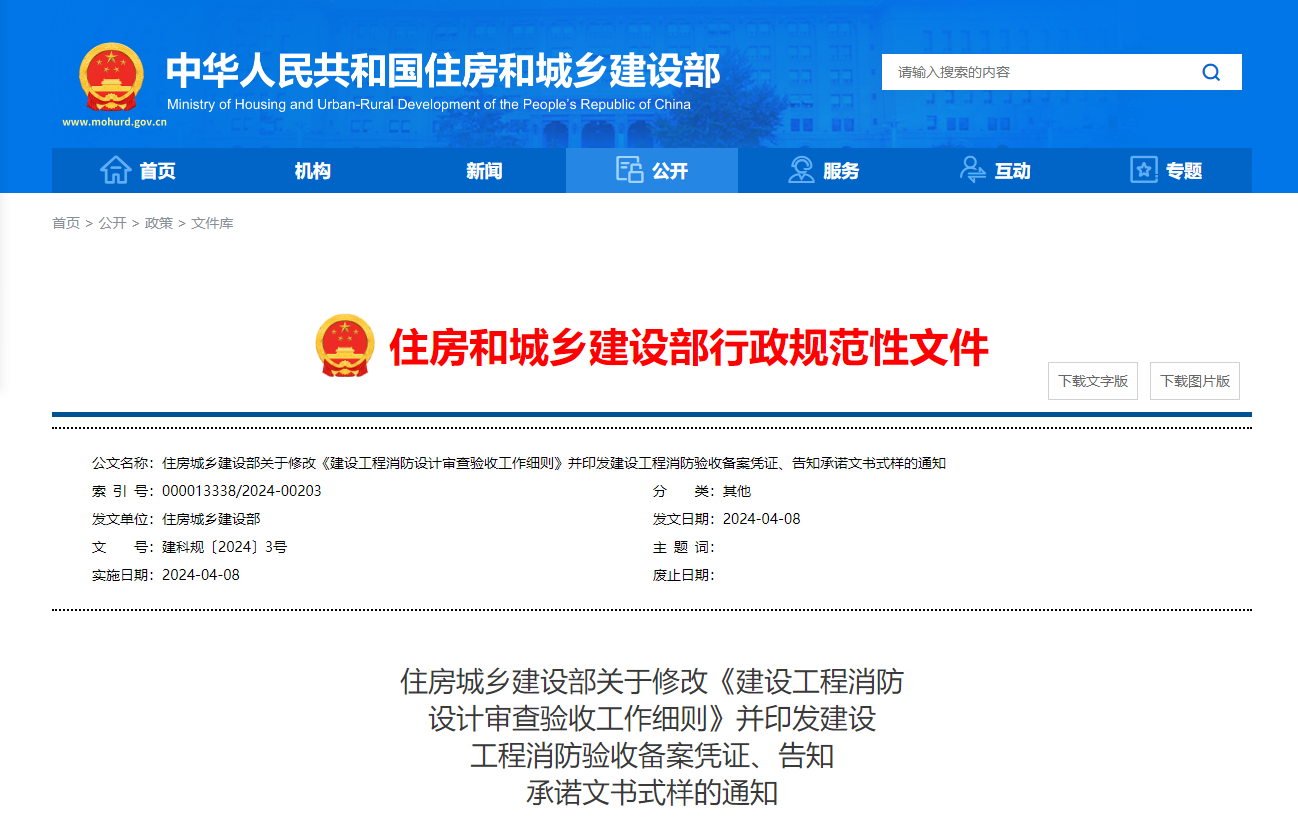
Task: Click the site title 中华人民共和国住房和城乡建设部
Action: 443,70
